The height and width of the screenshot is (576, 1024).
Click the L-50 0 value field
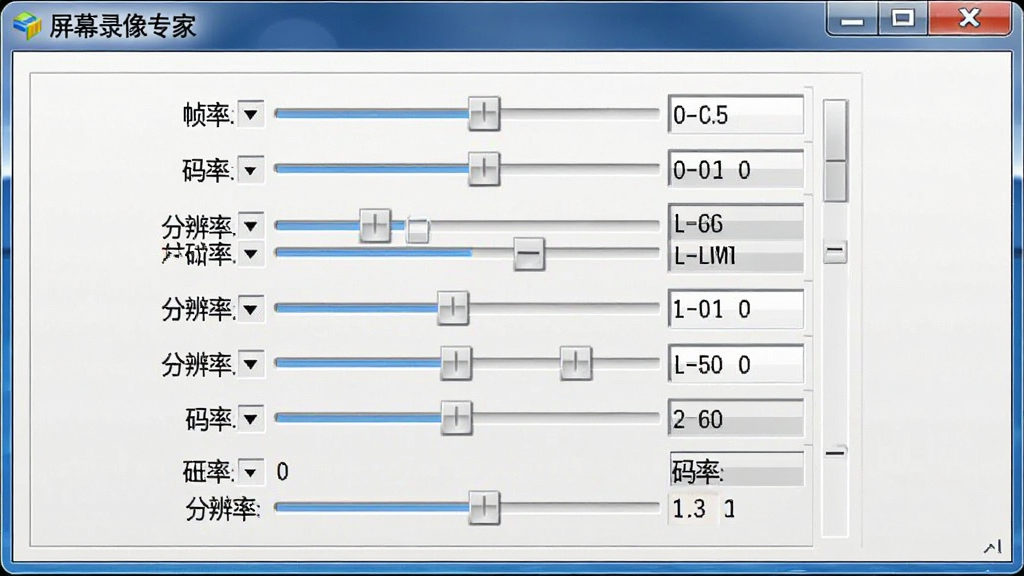coord(736,364)
